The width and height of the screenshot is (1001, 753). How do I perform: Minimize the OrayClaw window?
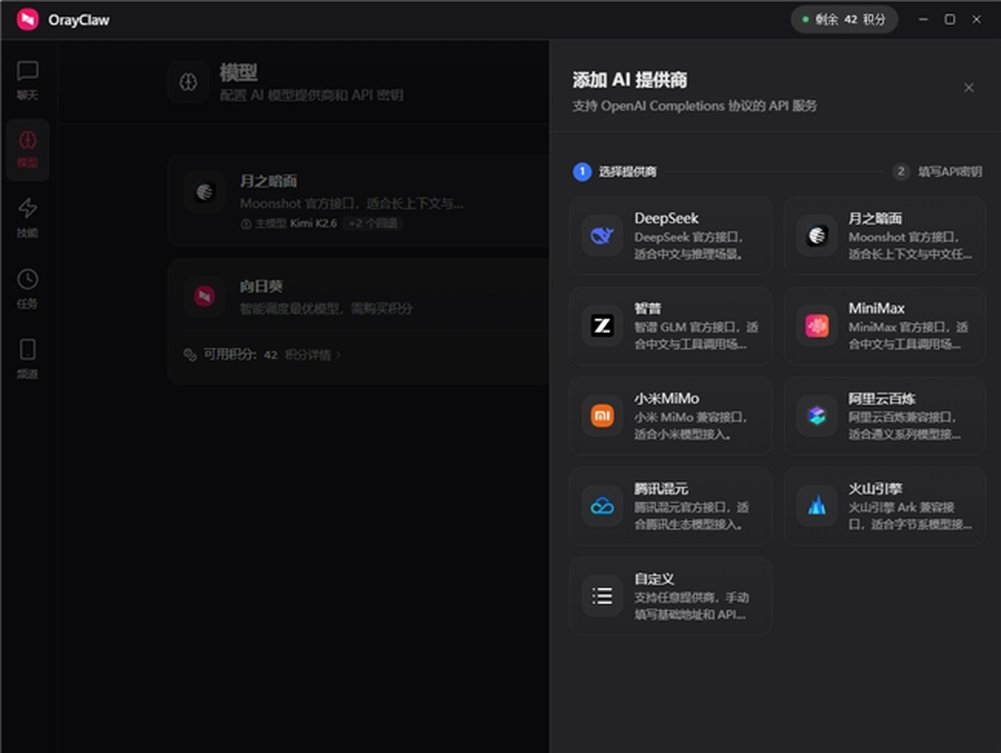click(923, 20)
